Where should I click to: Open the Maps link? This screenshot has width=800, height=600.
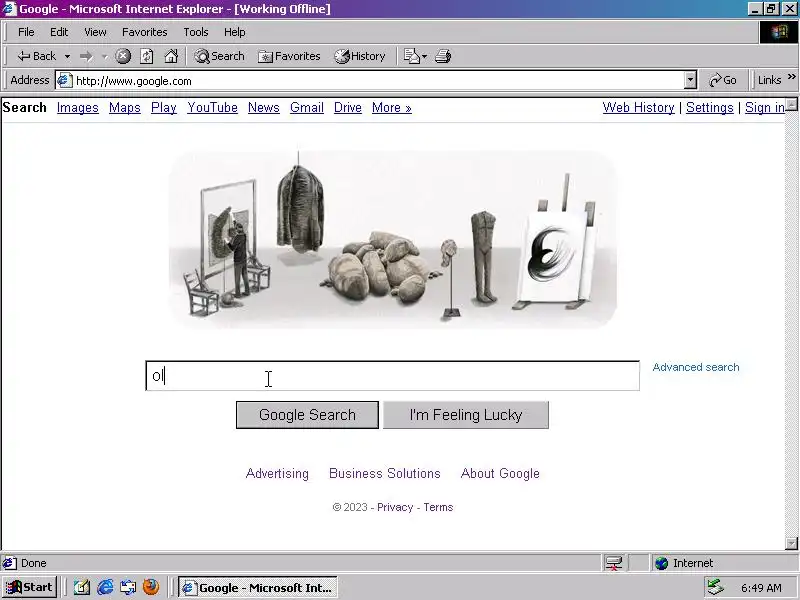[x=124, y=108]
